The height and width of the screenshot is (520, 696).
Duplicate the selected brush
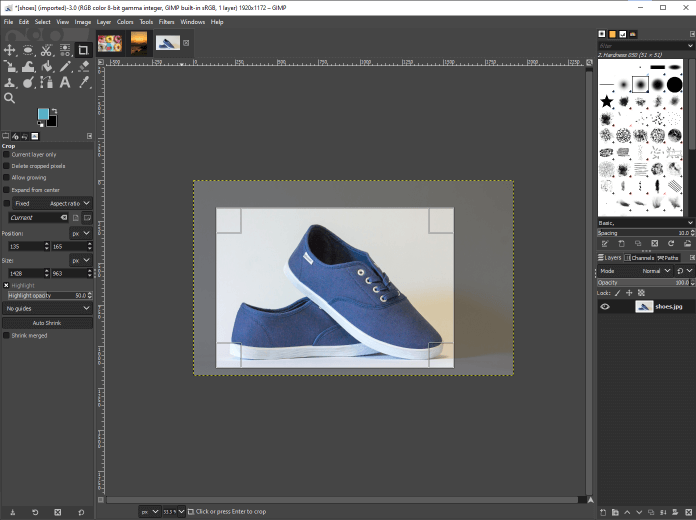click(x=638, y=243)
